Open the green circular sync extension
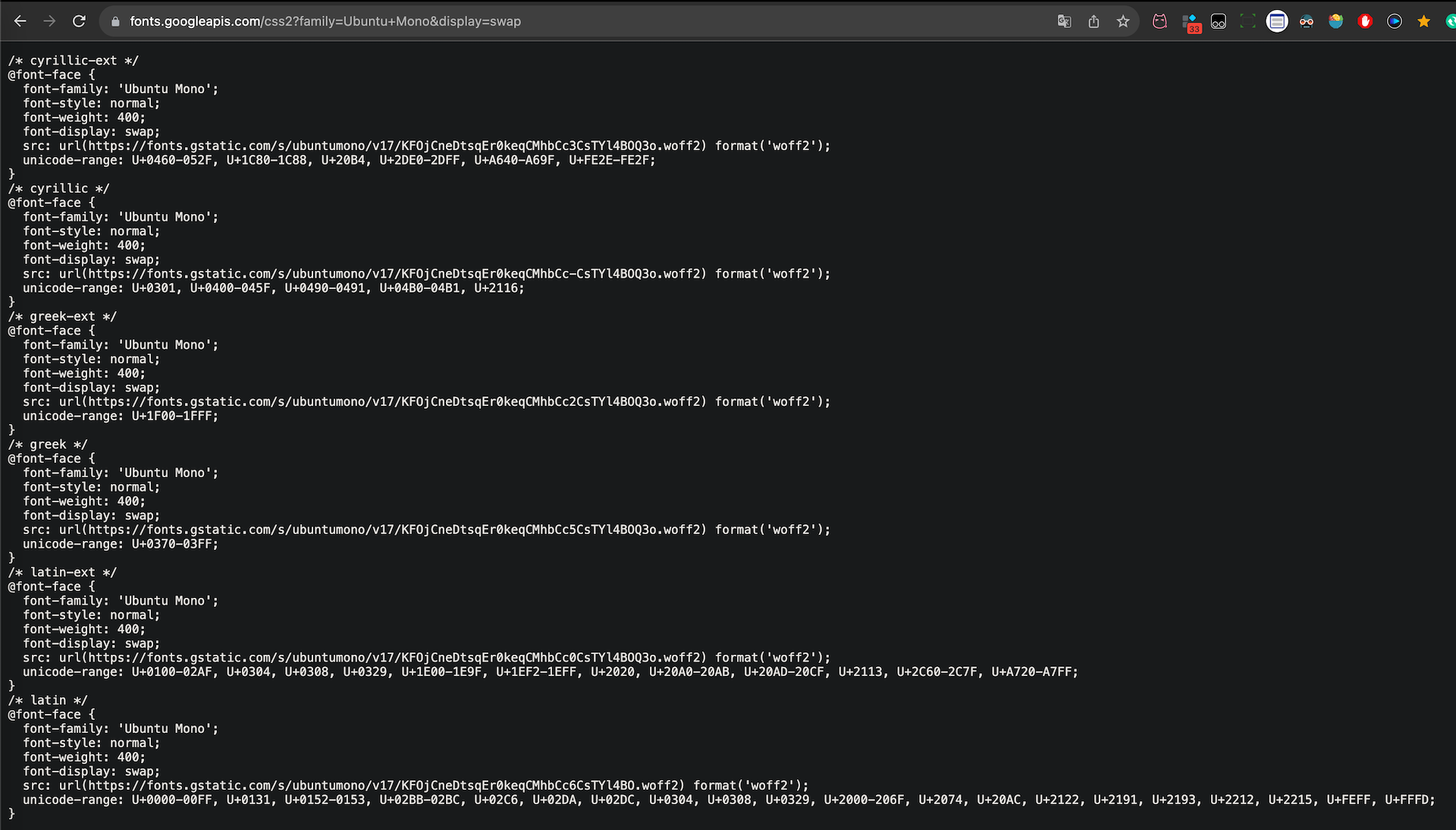This screenshot has height=830, width=1456. click(x=1449, y=21)
